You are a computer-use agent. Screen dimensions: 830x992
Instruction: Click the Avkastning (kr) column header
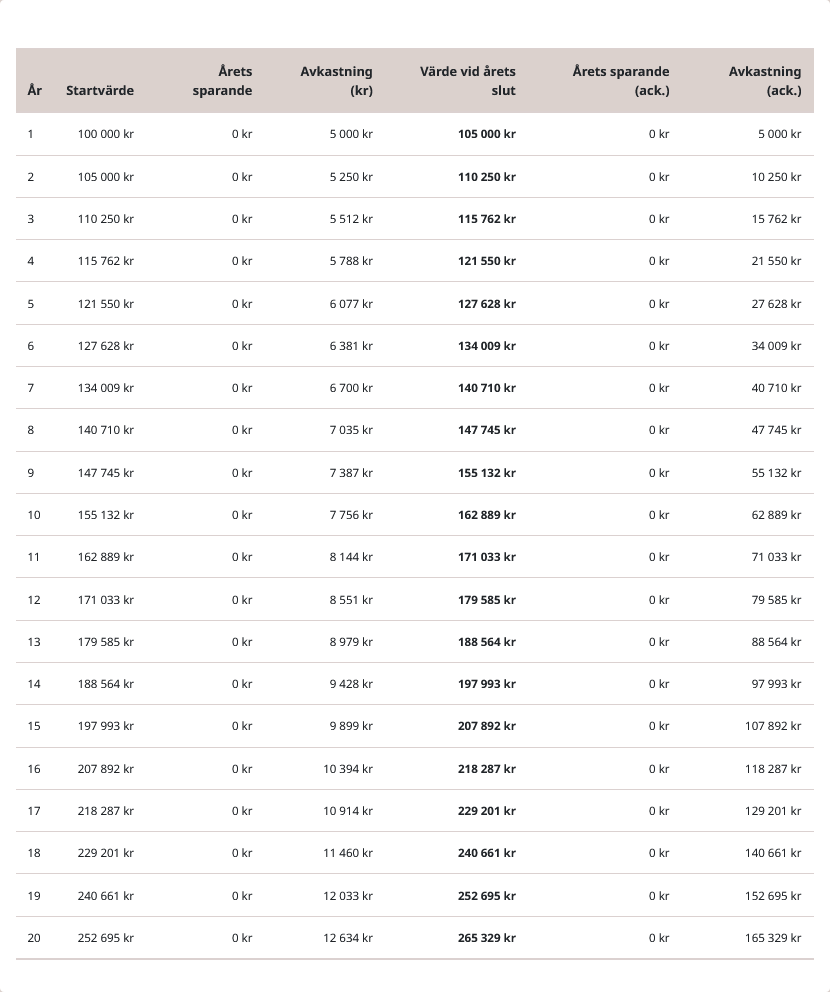coord(336,81)
